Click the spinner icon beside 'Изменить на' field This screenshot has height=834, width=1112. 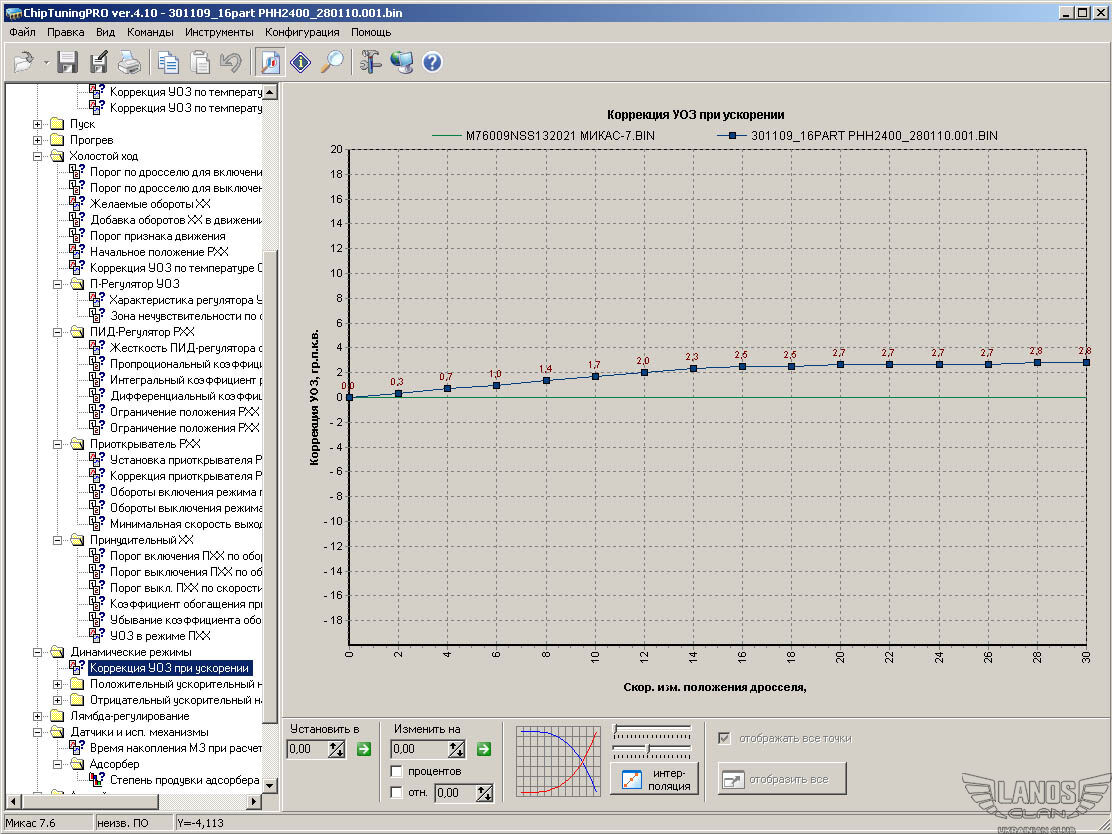(x=457, y=749)
